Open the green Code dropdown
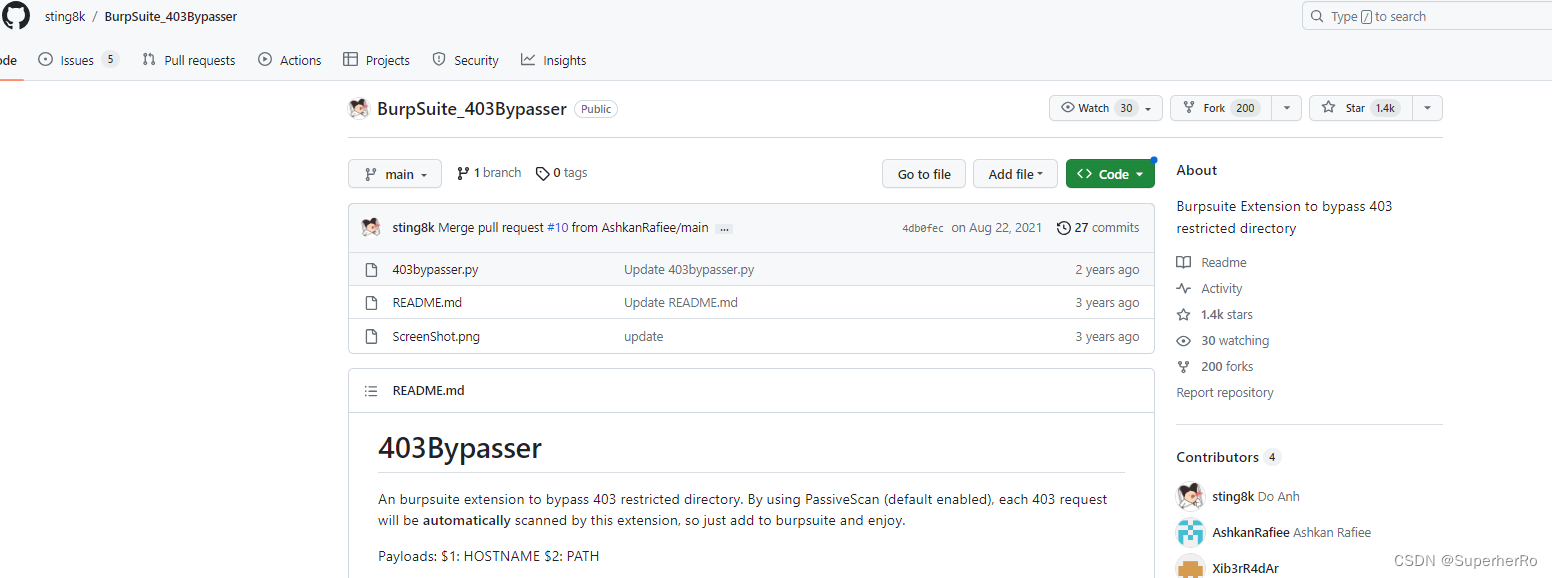Viewport: 1552px width, 578px height. pos(1110,174)
